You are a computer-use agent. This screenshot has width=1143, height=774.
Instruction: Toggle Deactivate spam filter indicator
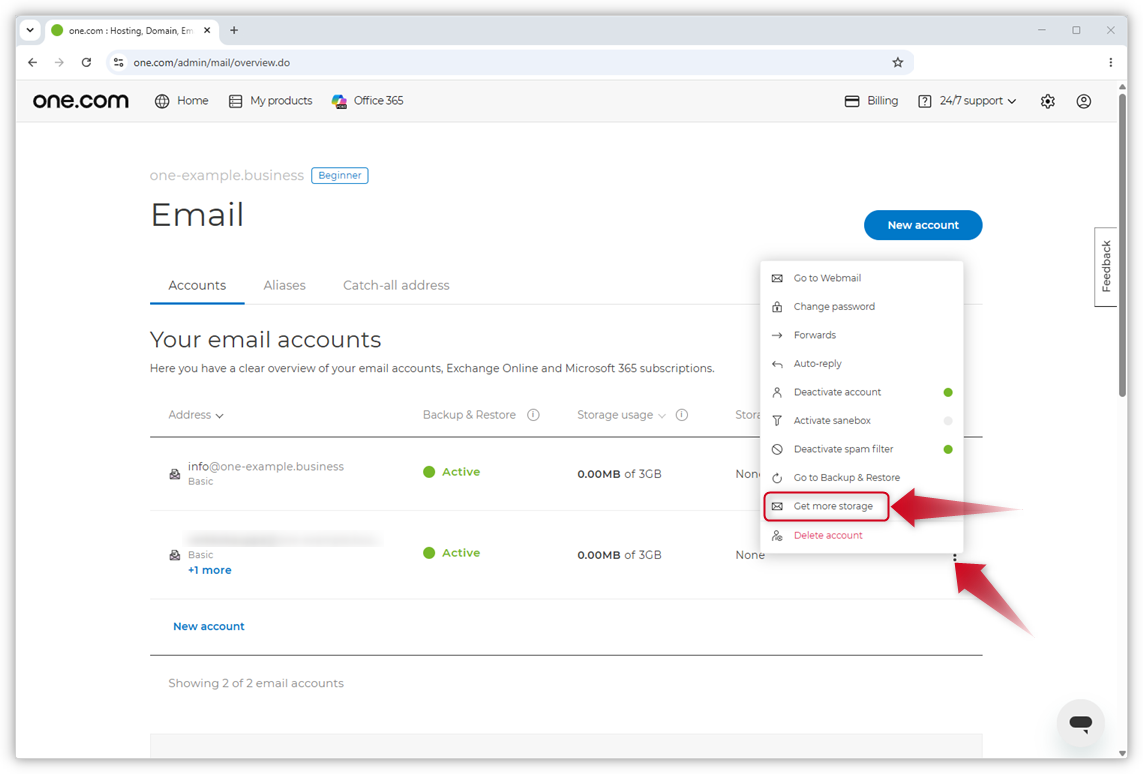pos(948,449)
